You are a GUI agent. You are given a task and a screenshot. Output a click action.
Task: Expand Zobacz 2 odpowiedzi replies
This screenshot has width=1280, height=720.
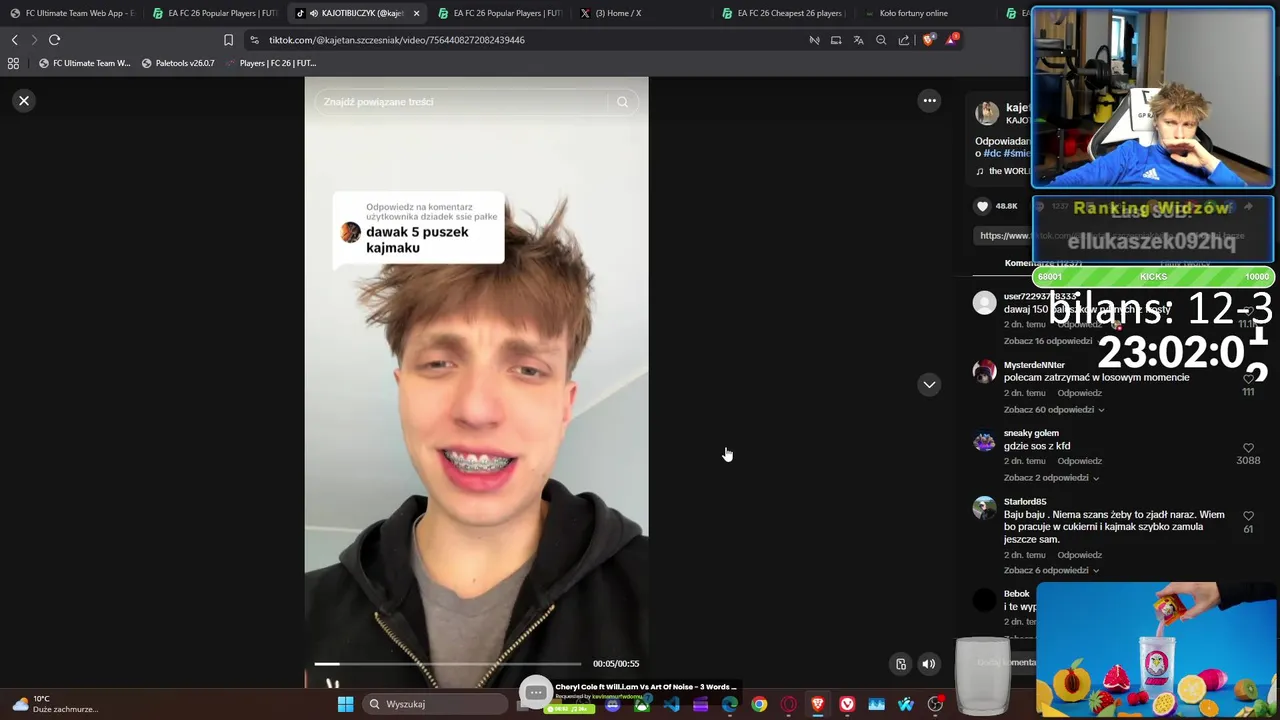tap(1051, 478)
